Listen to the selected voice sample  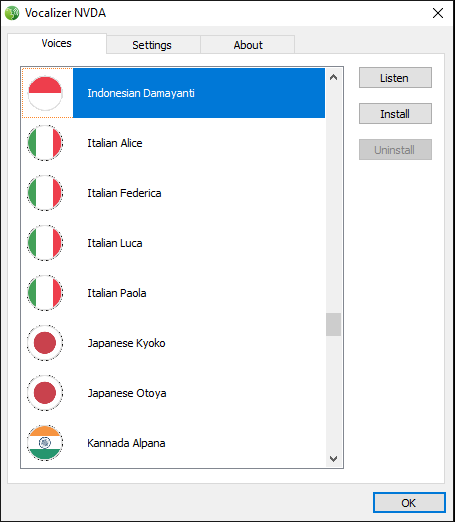[395, 78]
